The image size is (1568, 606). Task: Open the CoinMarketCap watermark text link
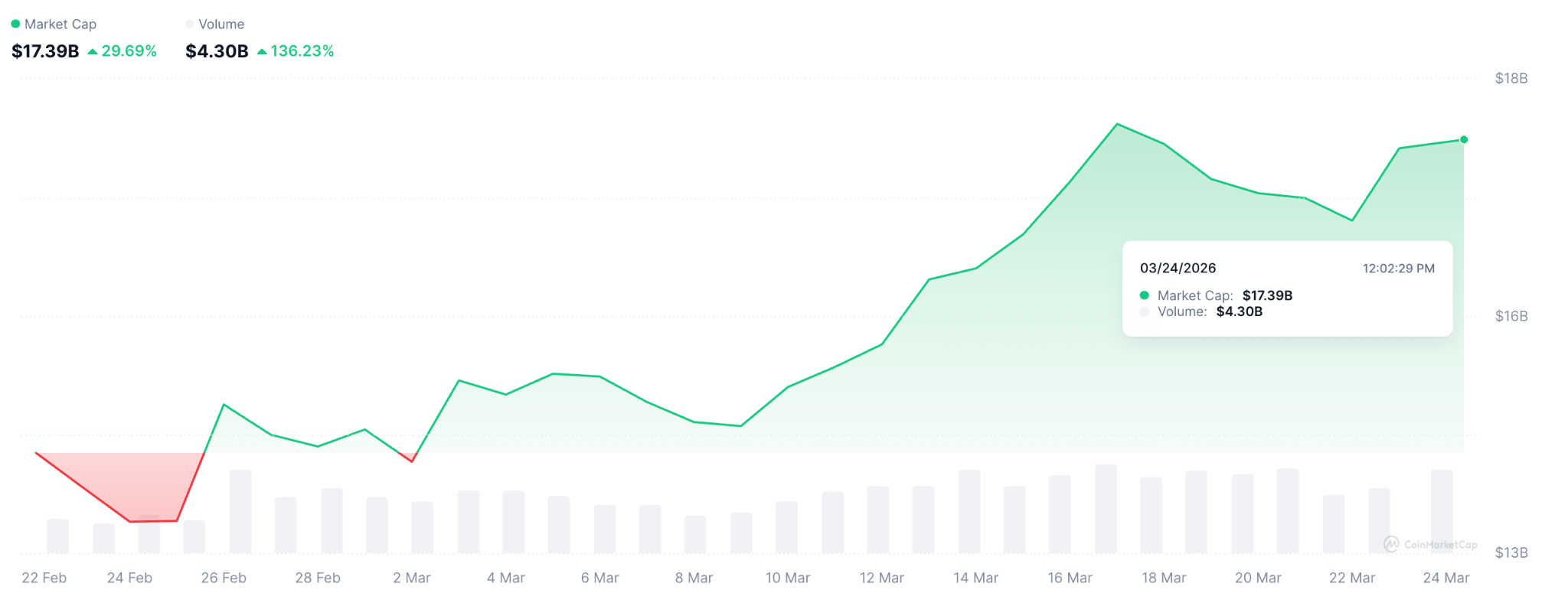tap(1440, 545)
